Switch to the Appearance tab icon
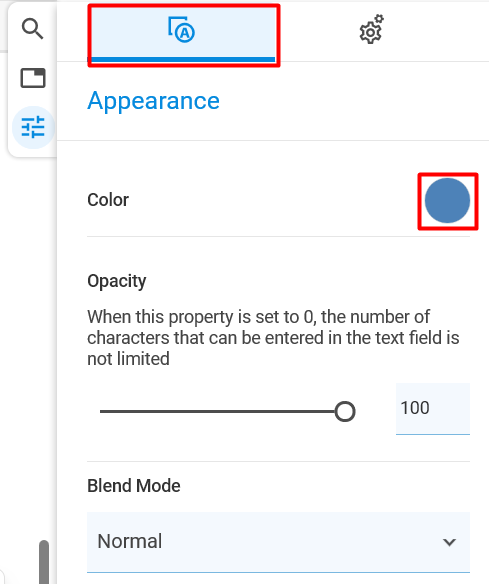The image size is (489, 584). click(184, 35)
